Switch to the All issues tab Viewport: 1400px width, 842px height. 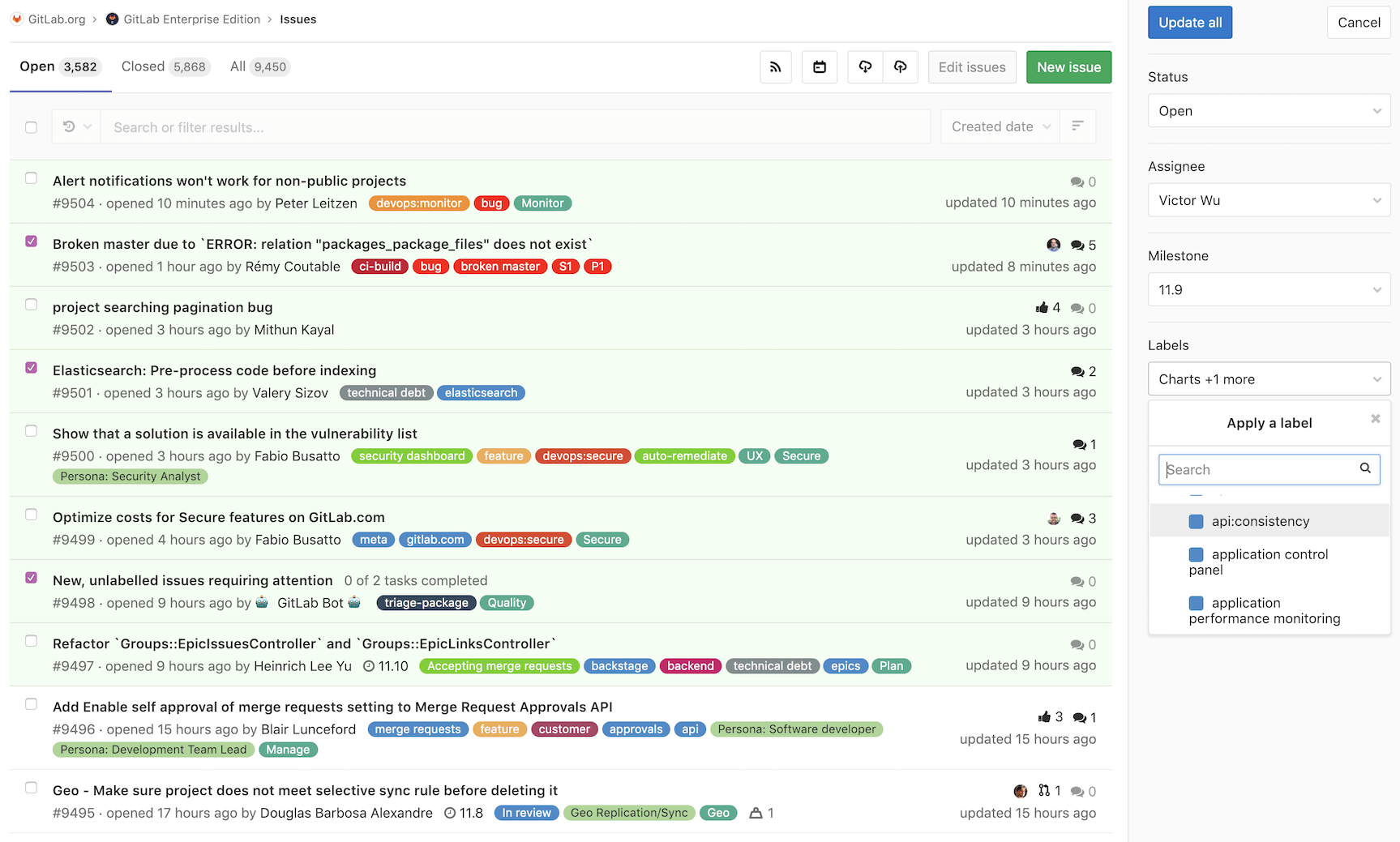tap(259, 66)
